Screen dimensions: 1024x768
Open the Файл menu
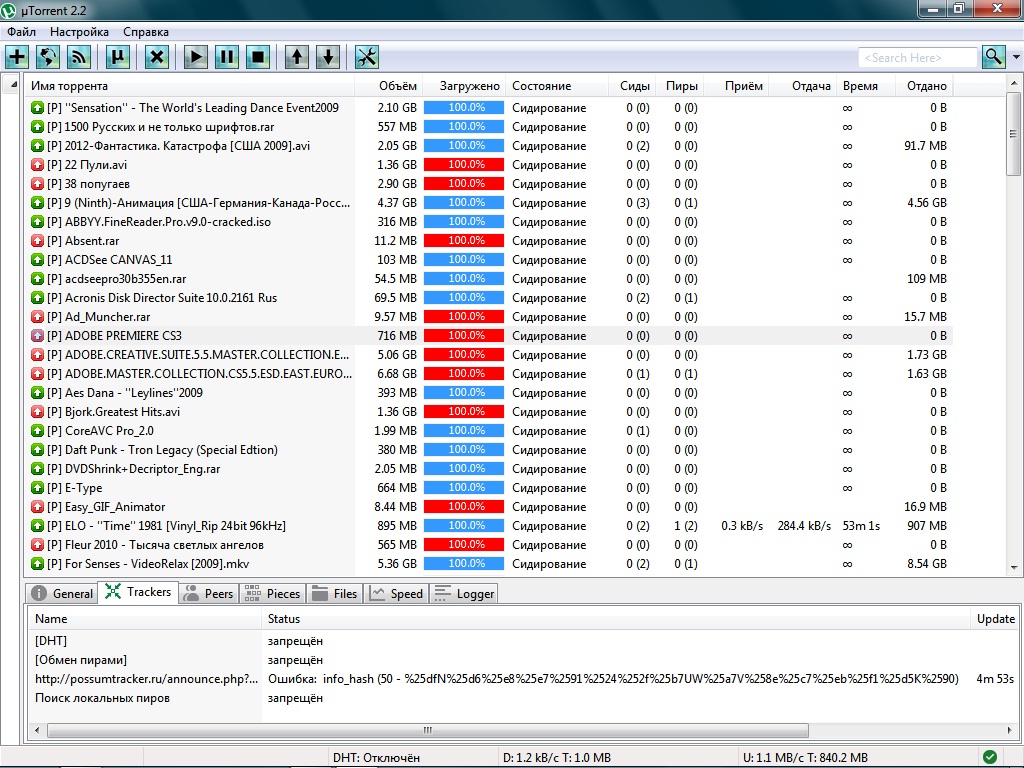pos(22,32)
